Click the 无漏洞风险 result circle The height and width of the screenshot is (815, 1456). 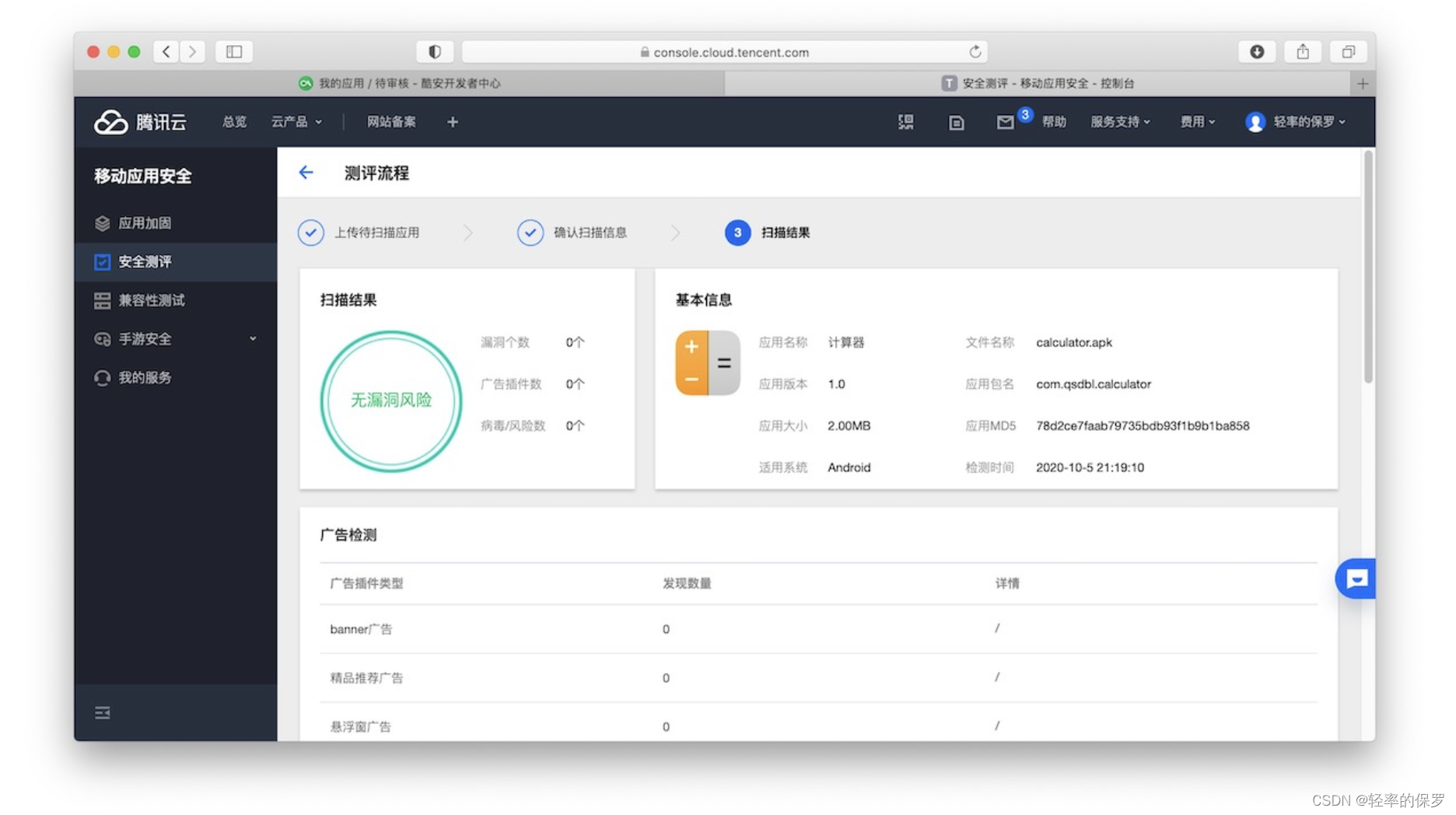tap(391, 401)
